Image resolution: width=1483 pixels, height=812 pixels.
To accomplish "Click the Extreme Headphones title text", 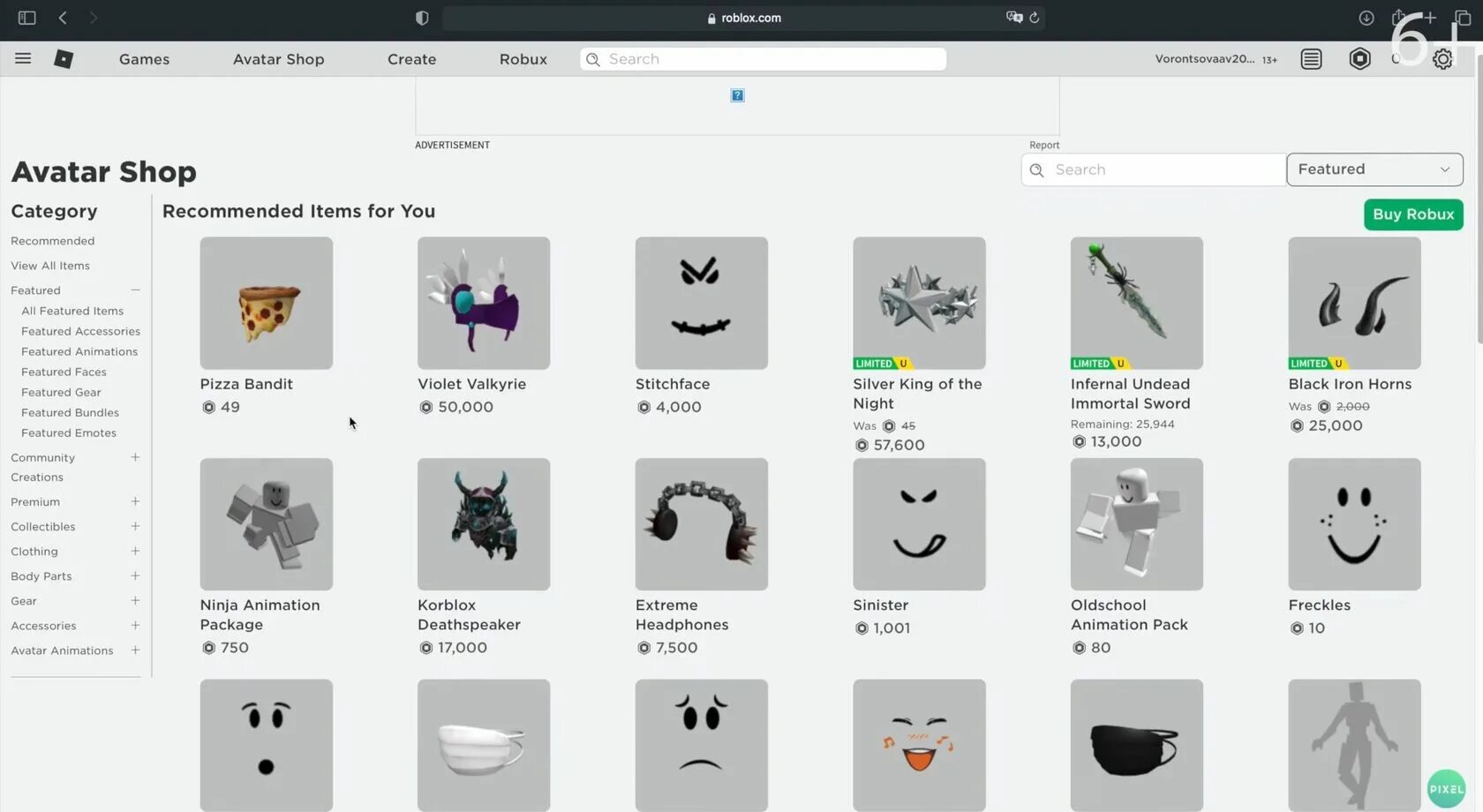I will (681, 615).
